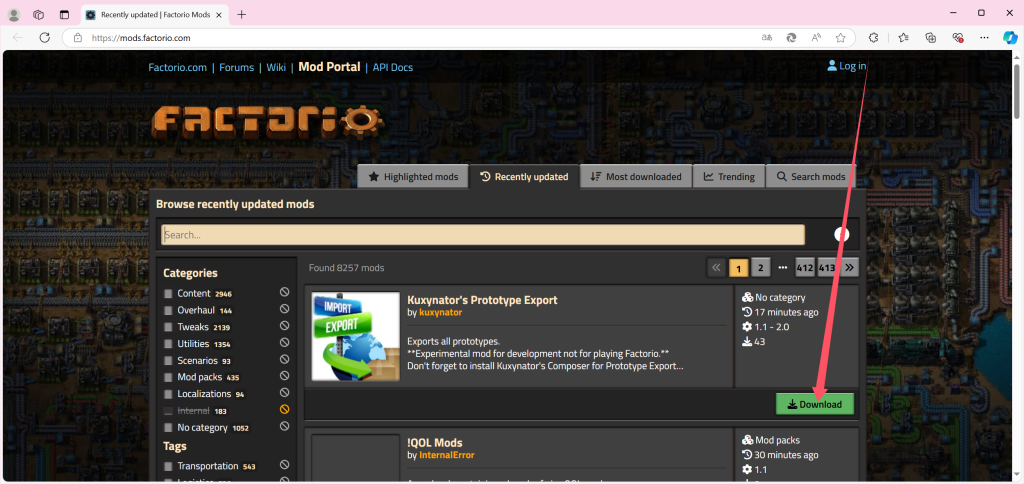Exclude the Content category via ban icon
Image resolution: width=1024 pixels, height=484 pixels.
284,293
